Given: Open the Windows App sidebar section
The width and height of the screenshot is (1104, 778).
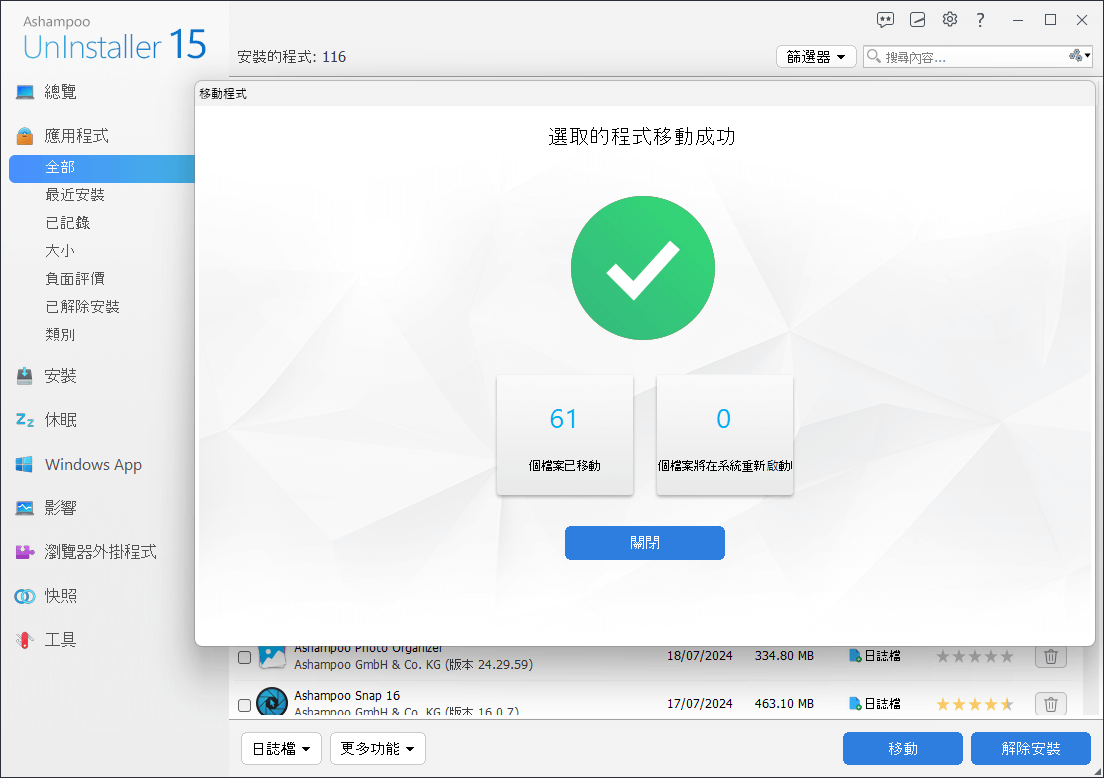Looking at the screenshot, I should [x=93, y=465].
